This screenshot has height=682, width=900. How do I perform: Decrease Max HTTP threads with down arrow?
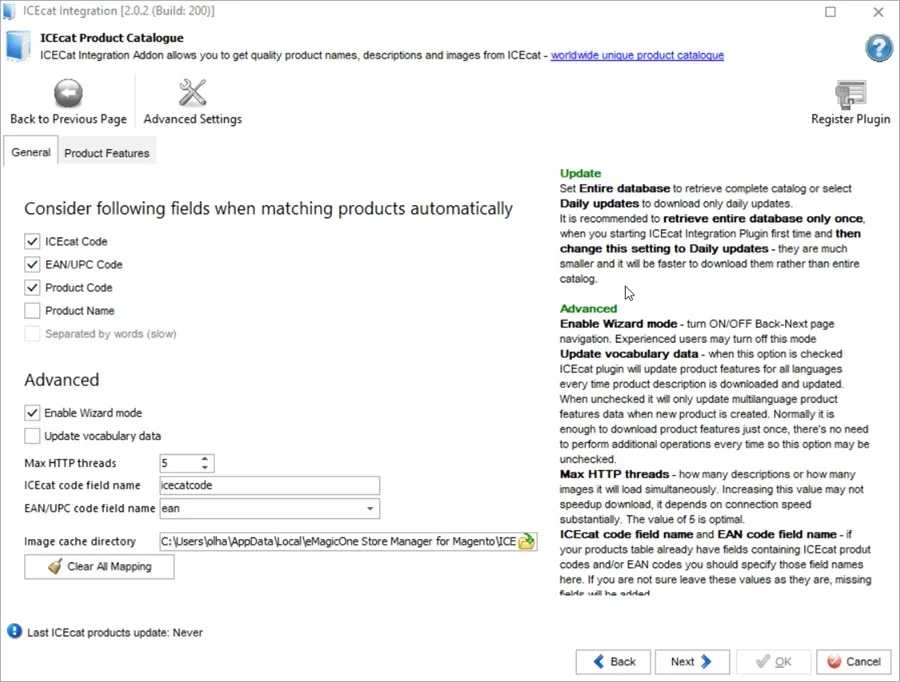click(205, 467)
